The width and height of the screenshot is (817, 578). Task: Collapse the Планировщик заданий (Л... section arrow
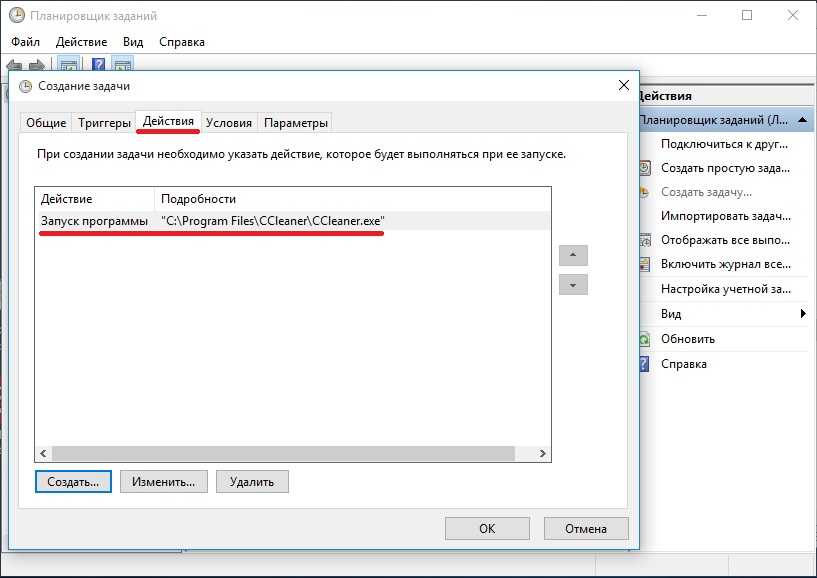[x=802, y=120]
